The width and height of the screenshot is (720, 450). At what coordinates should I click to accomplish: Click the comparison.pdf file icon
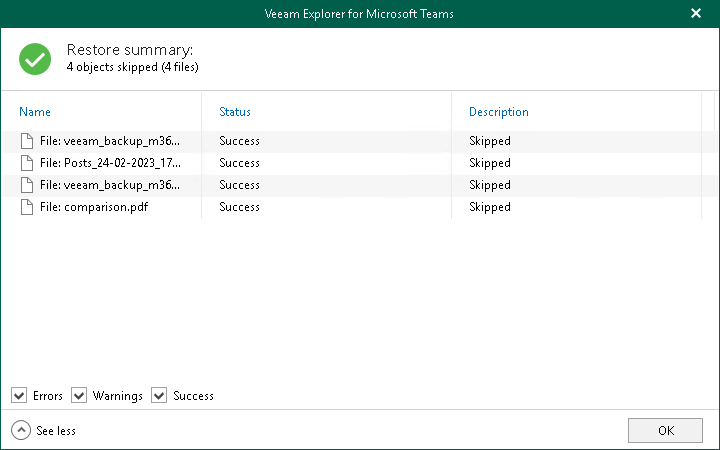pyautogui.click(x=26, y=207)
